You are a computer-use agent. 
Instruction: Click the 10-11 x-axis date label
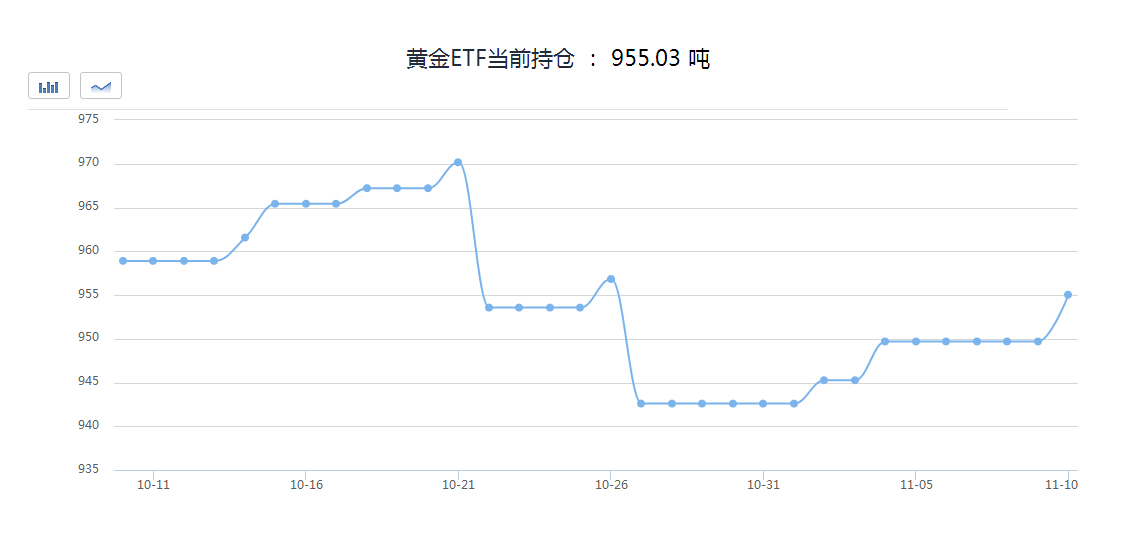pyautogui.click(x=153, y=485)
